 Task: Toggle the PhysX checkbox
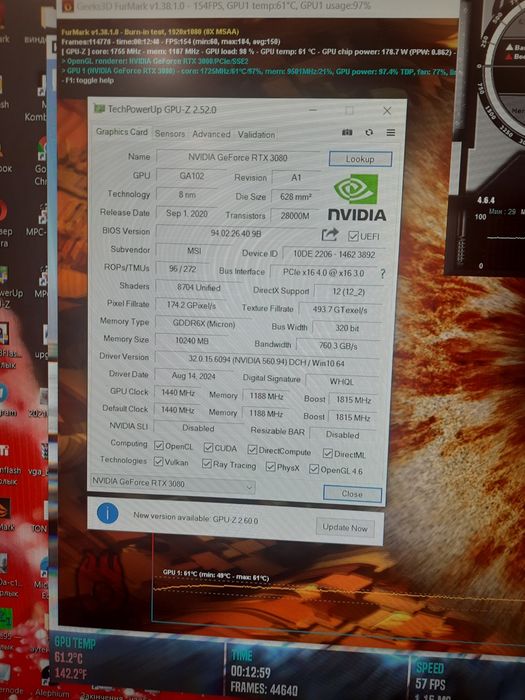(x=270, y=467)
